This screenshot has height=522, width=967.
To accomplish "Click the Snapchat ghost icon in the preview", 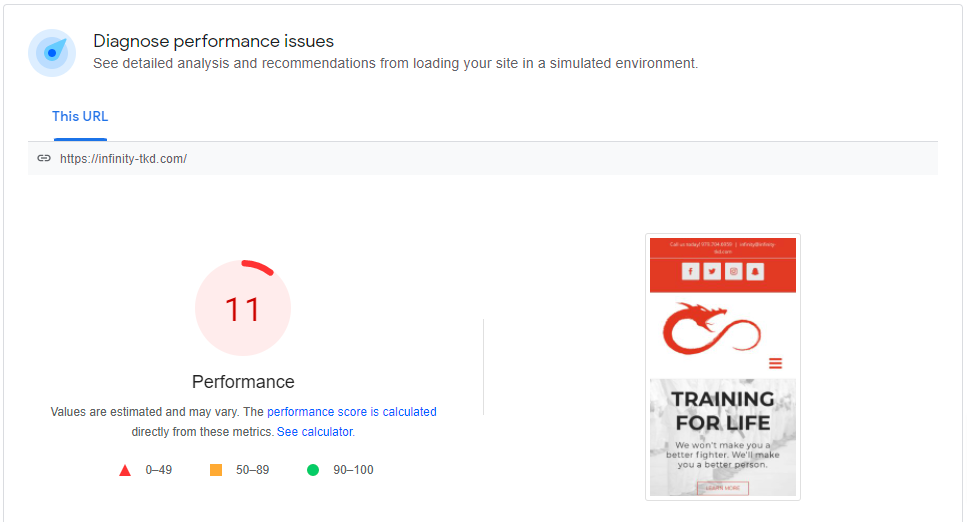I will 755,271.
